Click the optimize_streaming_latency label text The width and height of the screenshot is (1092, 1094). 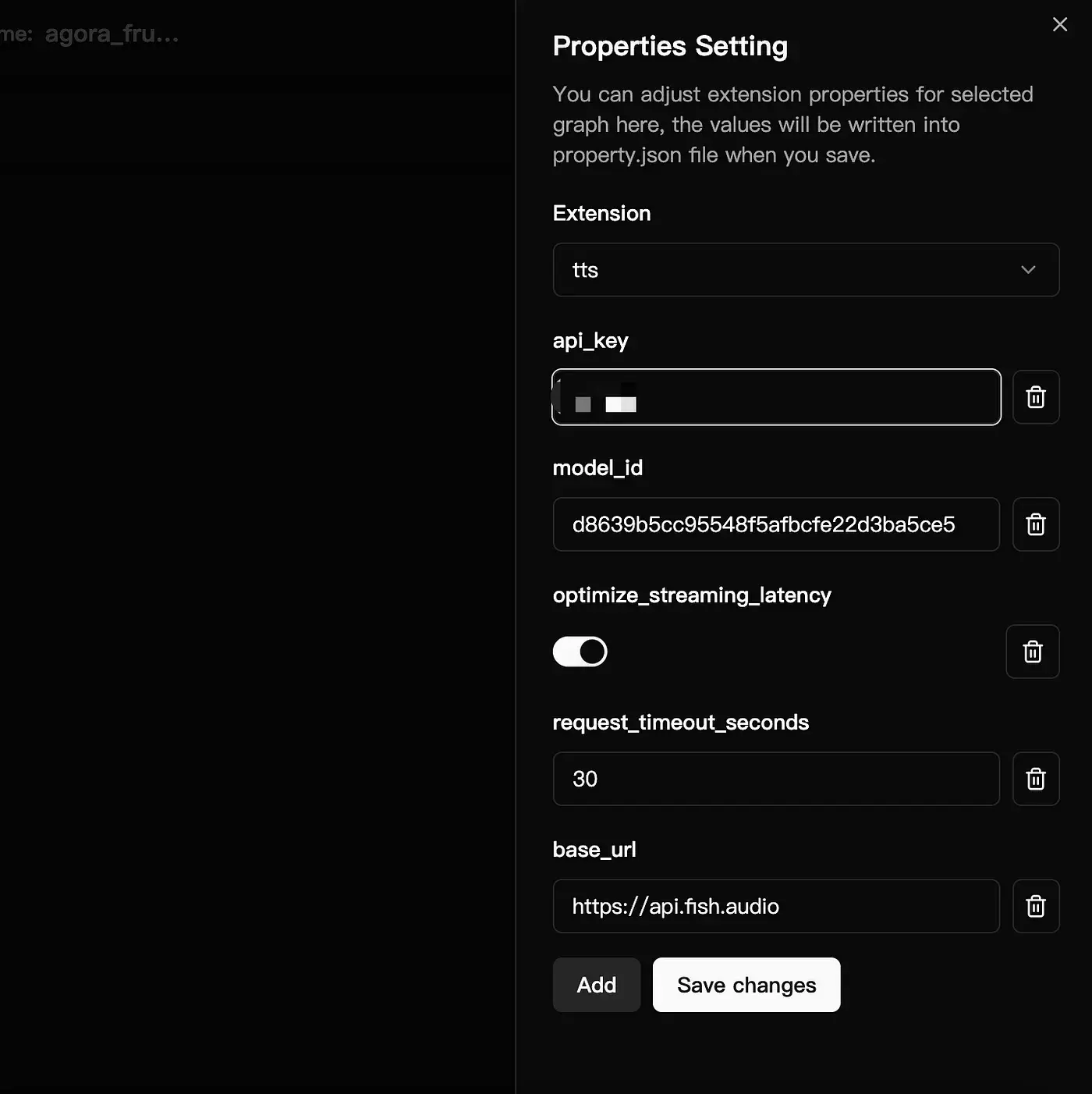coord(691,595)
